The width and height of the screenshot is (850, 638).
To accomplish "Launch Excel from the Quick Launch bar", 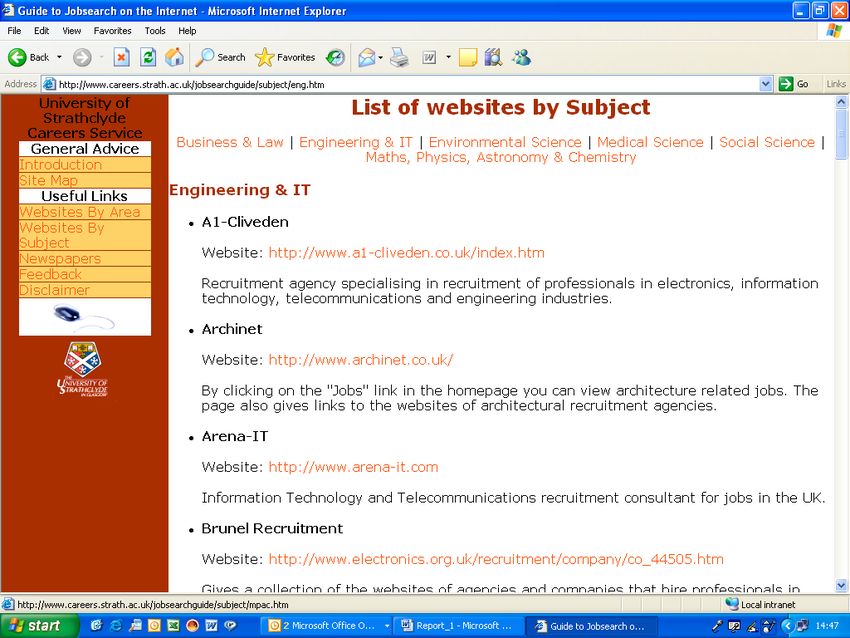I will point(173,626).
